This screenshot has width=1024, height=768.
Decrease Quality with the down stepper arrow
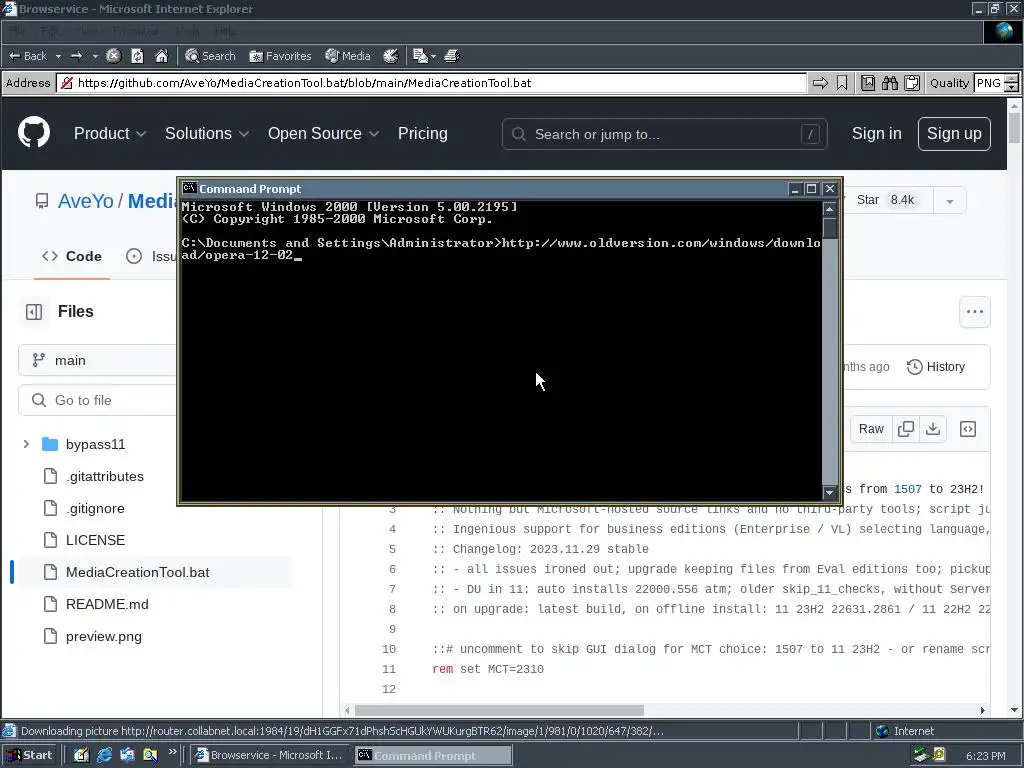[x=1011, y=88]
